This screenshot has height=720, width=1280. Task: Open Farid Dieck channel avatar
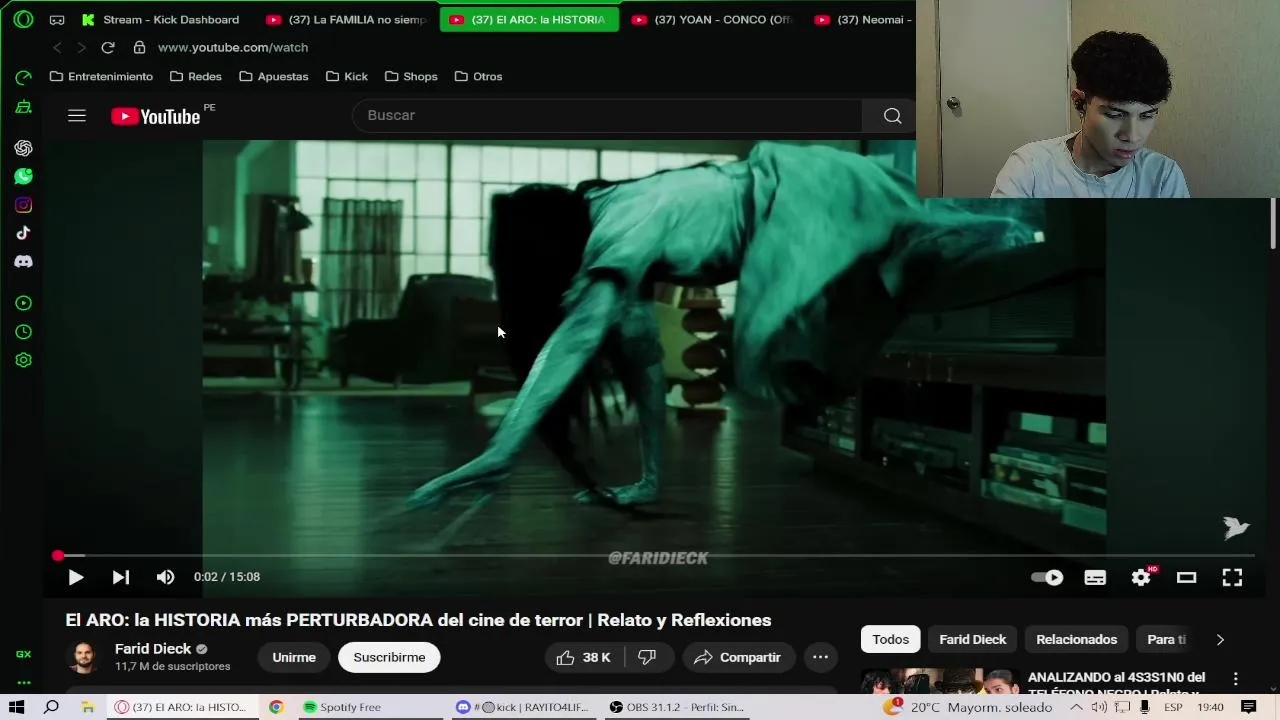(84, 657)
